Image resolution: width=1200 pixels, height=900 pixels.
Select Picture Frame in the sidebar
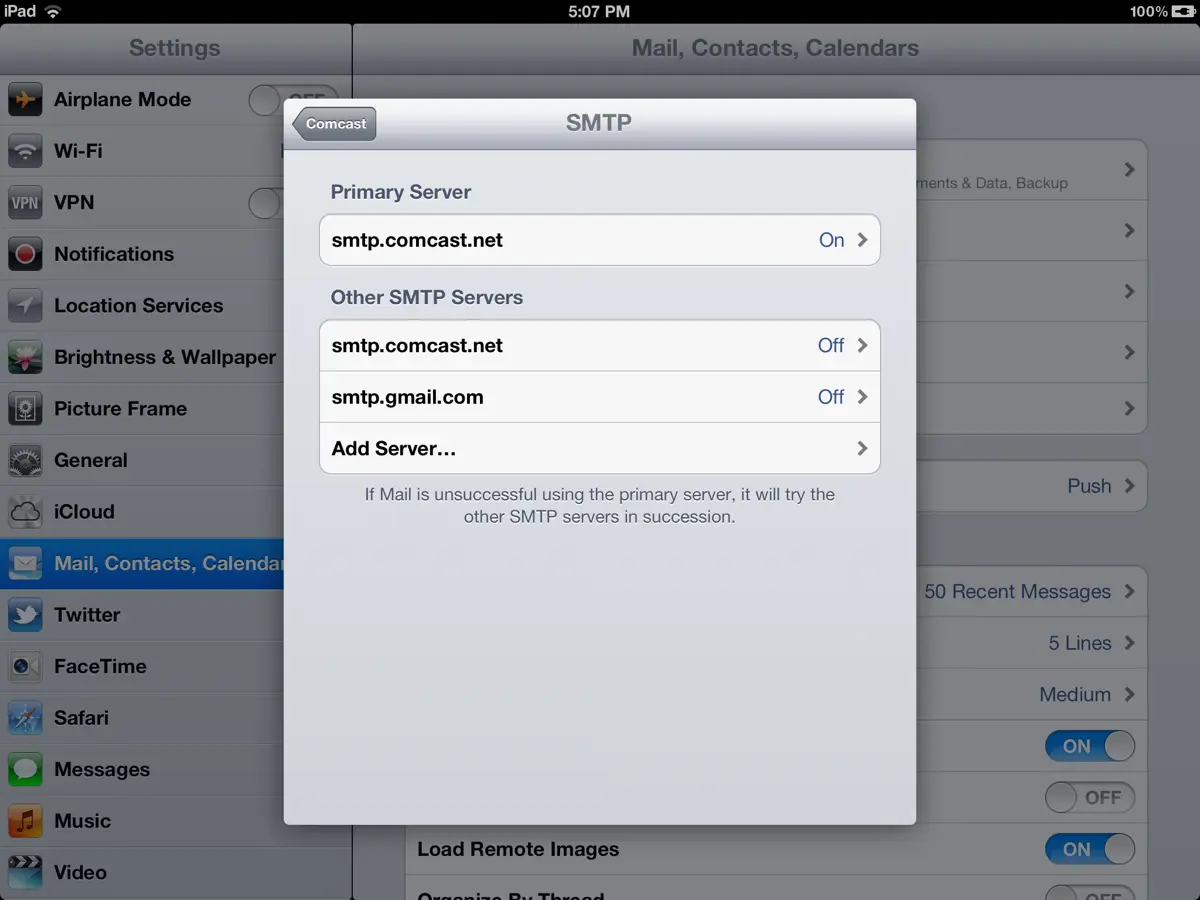(x=120, y=409)
